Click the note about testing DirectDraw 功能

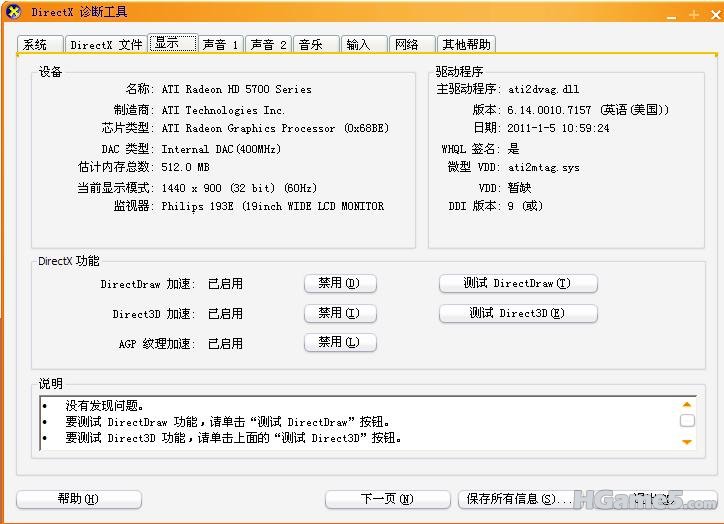228,422
